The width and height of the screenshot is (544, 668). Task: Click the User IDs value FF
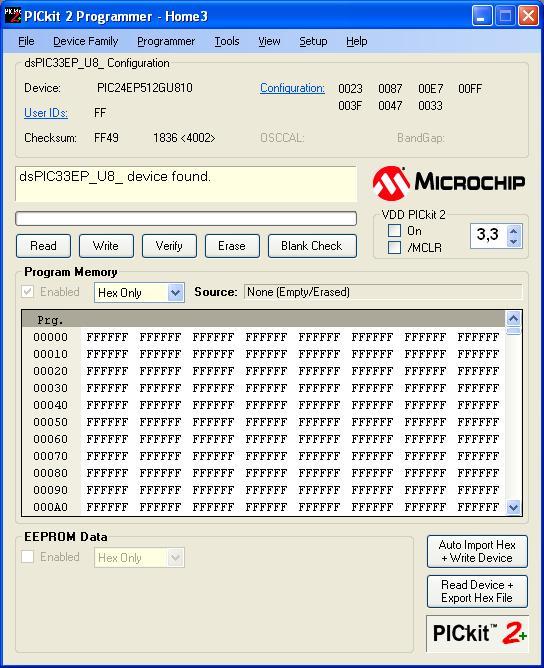(100, 113)
